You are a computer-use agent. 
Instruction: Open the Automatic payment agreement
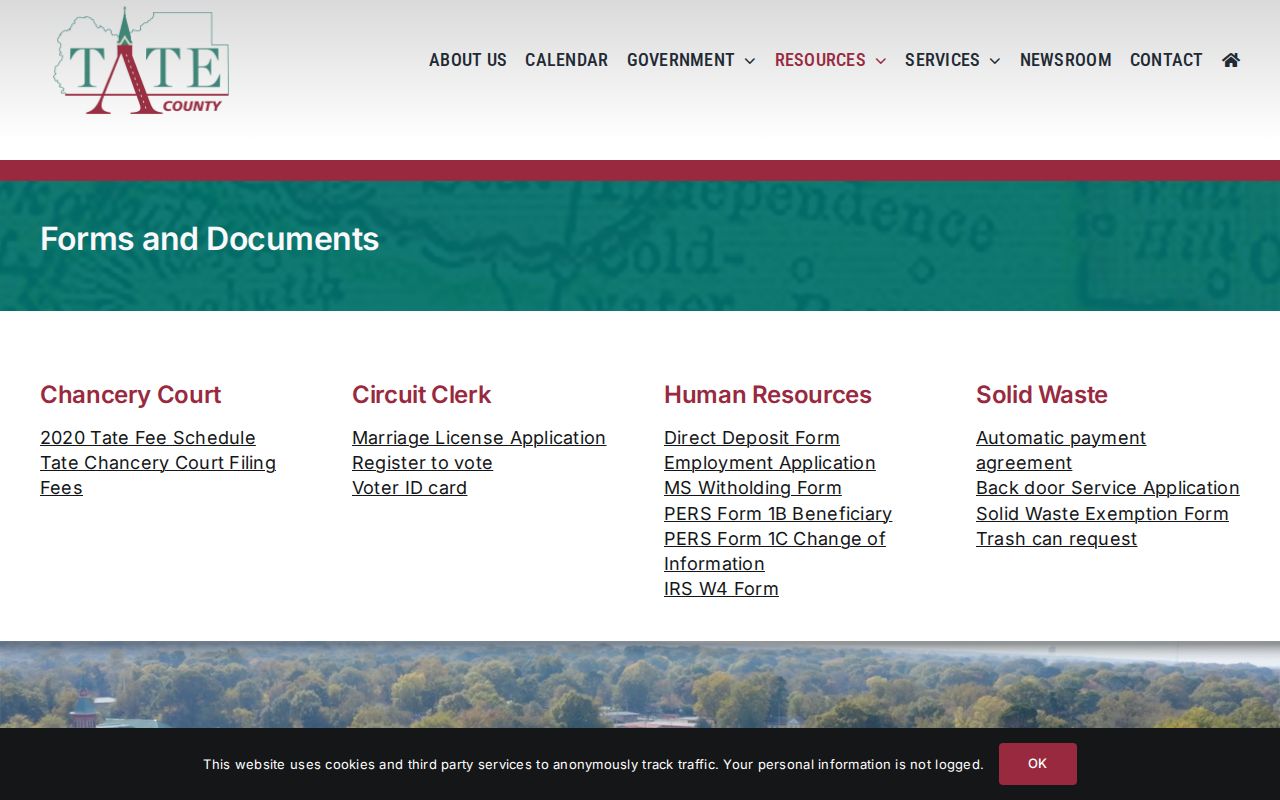click(x=1061, y=450)
